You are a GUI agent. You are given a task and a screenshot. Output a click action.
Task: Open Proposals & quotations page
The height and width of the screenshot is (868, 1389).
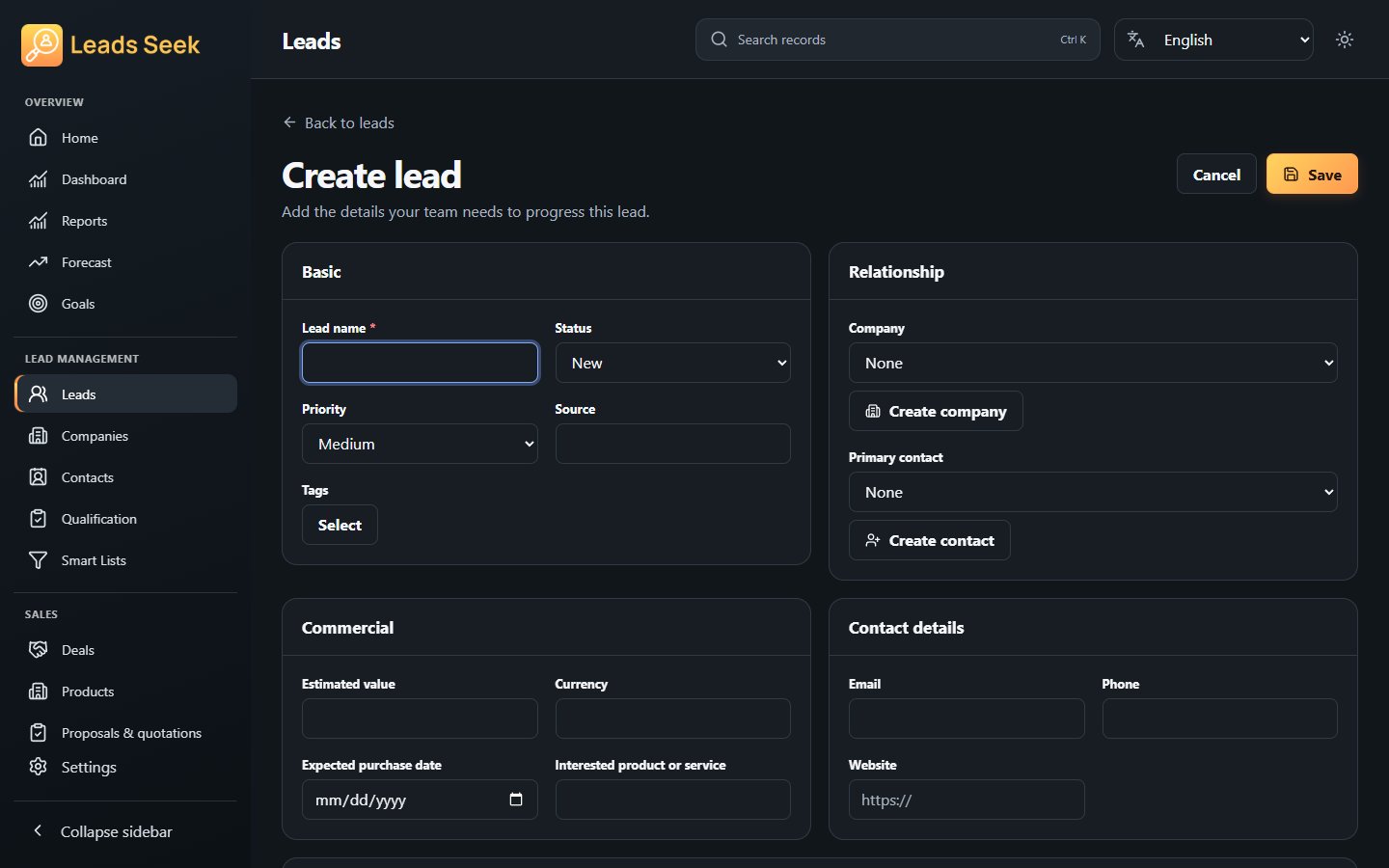pyautogui.click(x=125, y=733)
